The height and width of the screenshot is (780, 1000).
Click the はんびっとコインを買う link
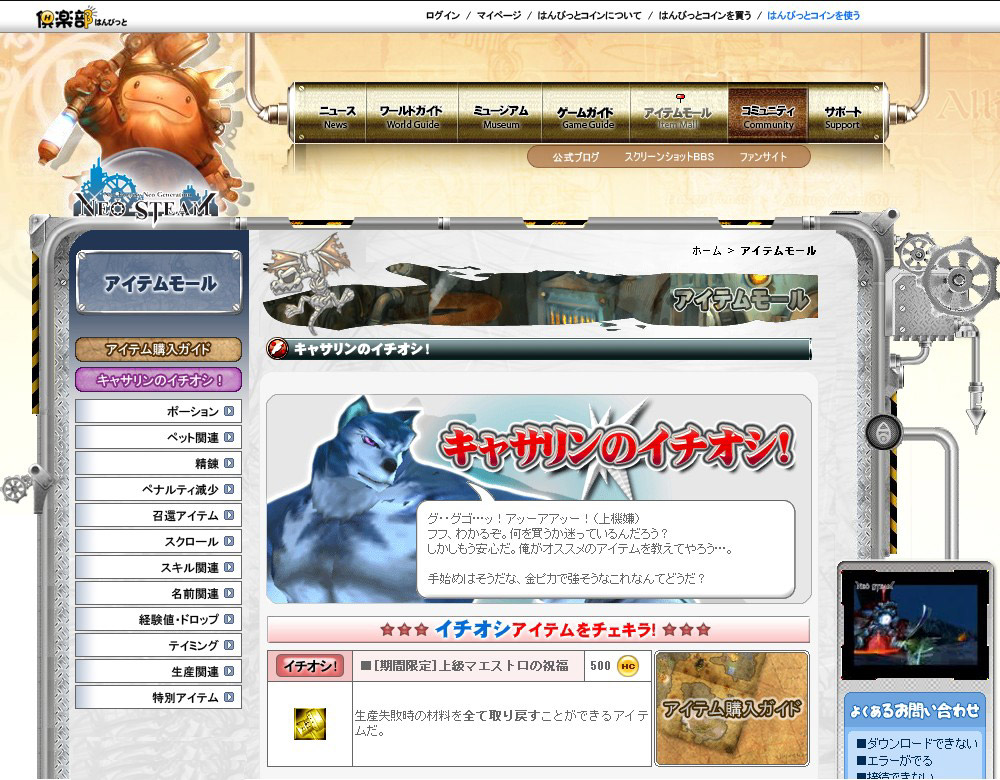[703, 16]
